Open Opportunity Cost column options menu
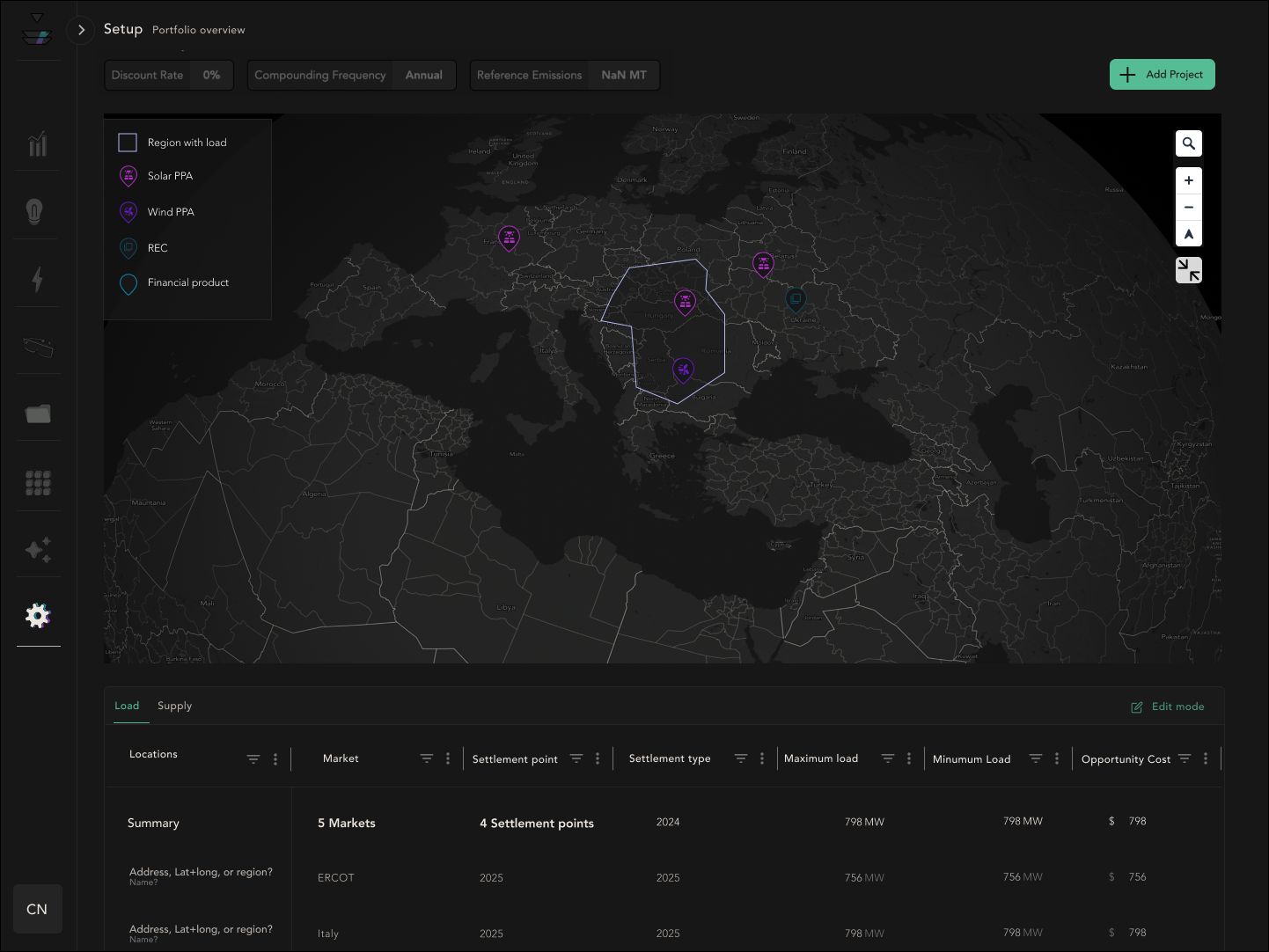Image resolution: width=1269 pixels, height=952 pixels. point(1206,758)
